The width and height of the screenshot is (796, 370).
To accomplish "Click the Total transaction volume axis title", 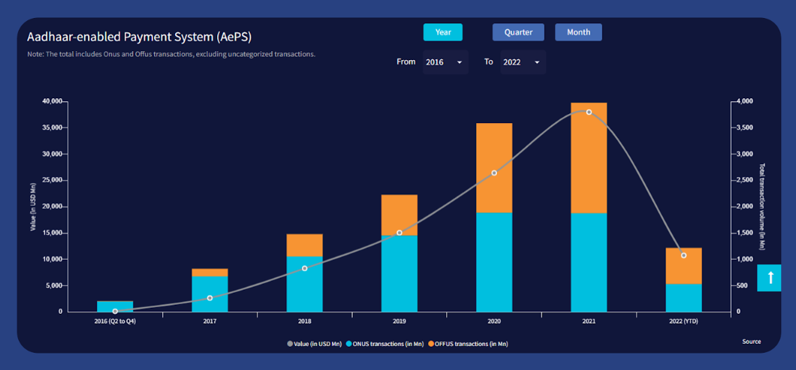I will (x=762, y=206).
